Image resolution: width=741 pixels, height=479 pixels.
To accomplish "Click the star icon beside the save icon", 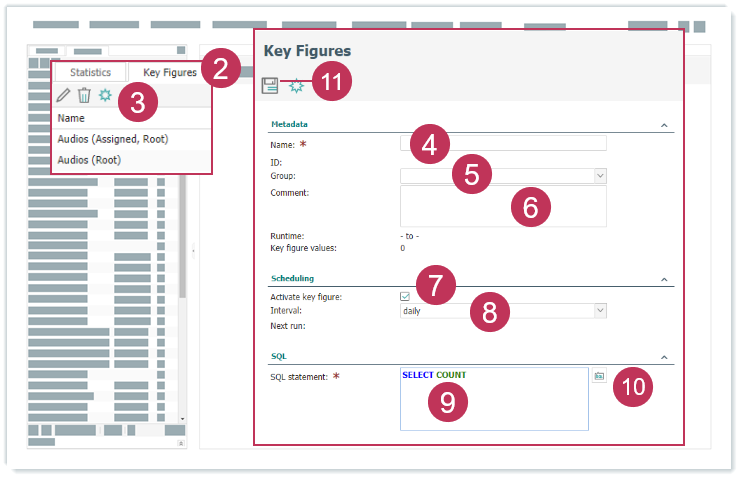I will tap(296, 87).
